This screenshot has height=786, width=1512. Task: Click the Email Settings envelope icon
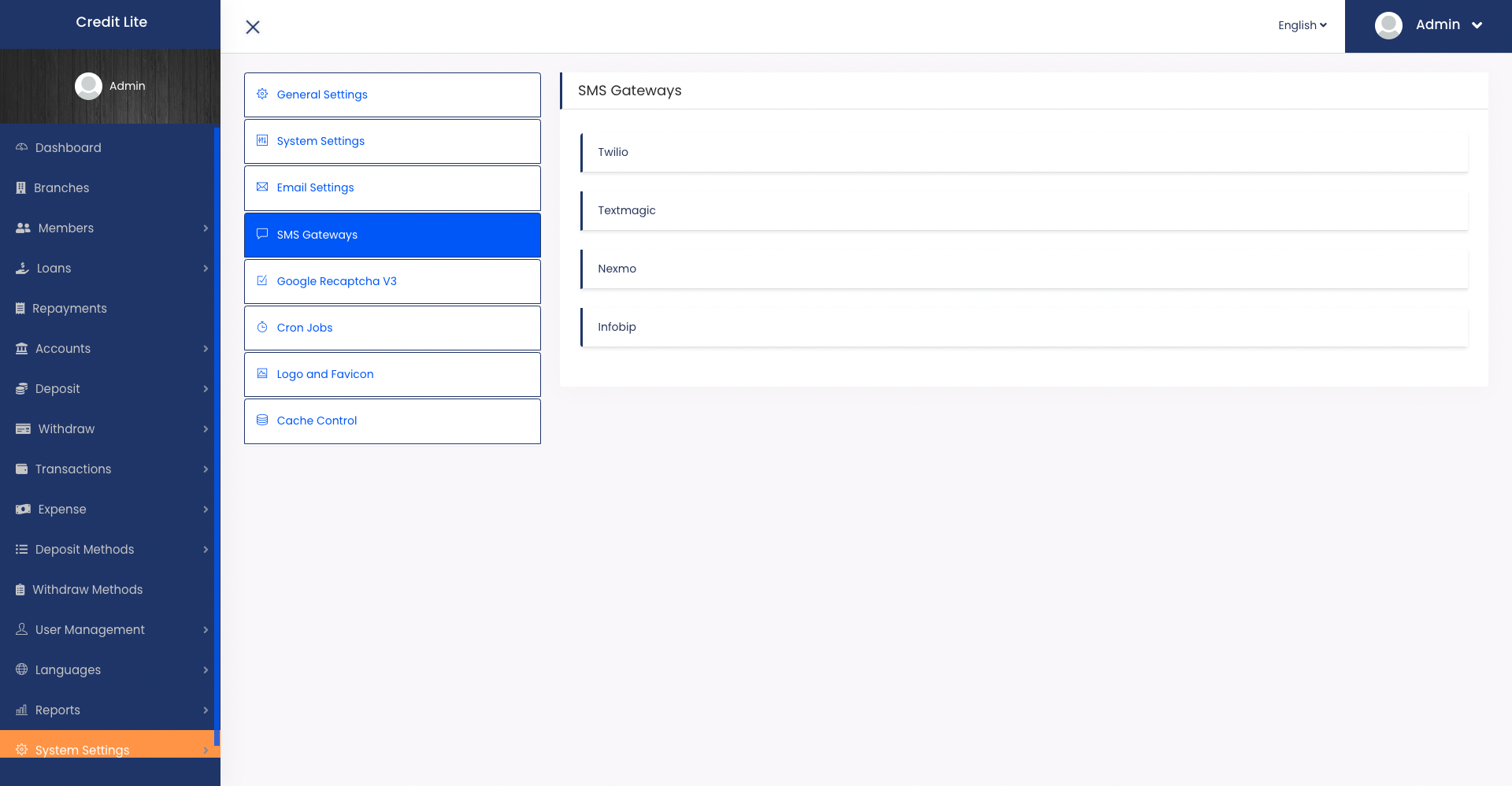tap(262, 187)
